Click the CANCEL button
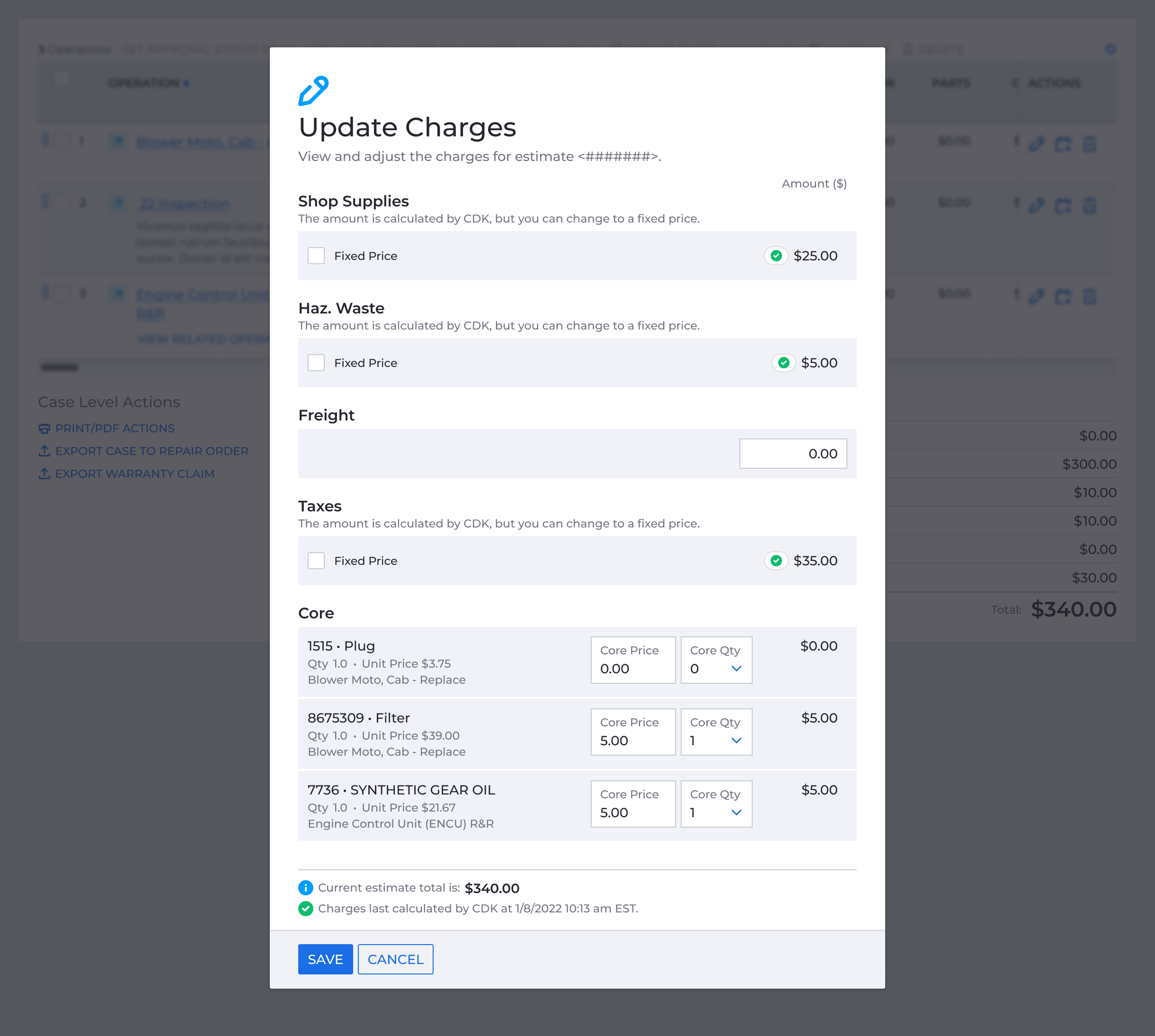Image resolution: width=1155 pixels, height=1036 pixels. (x=395, y=959)
